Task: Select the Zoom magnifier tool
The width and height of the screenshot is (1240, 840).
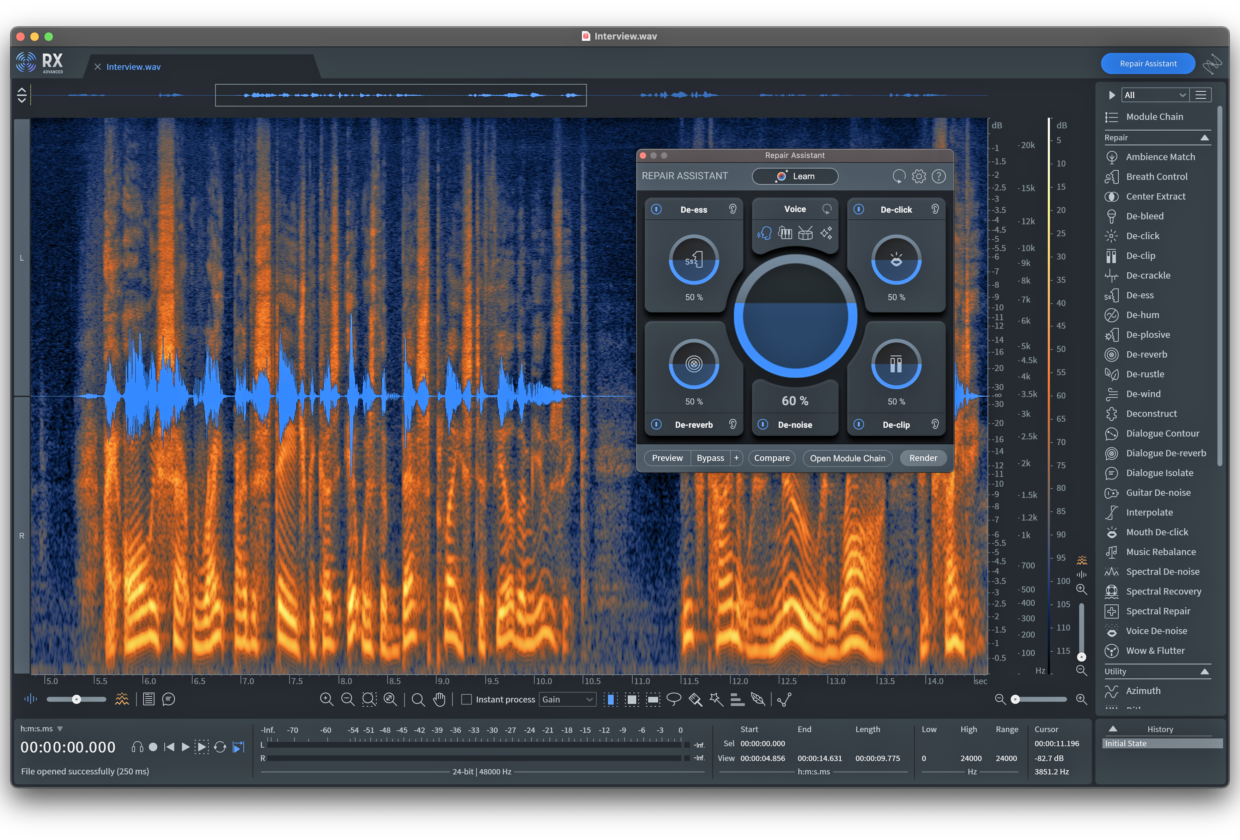Action: coord(418,700)
